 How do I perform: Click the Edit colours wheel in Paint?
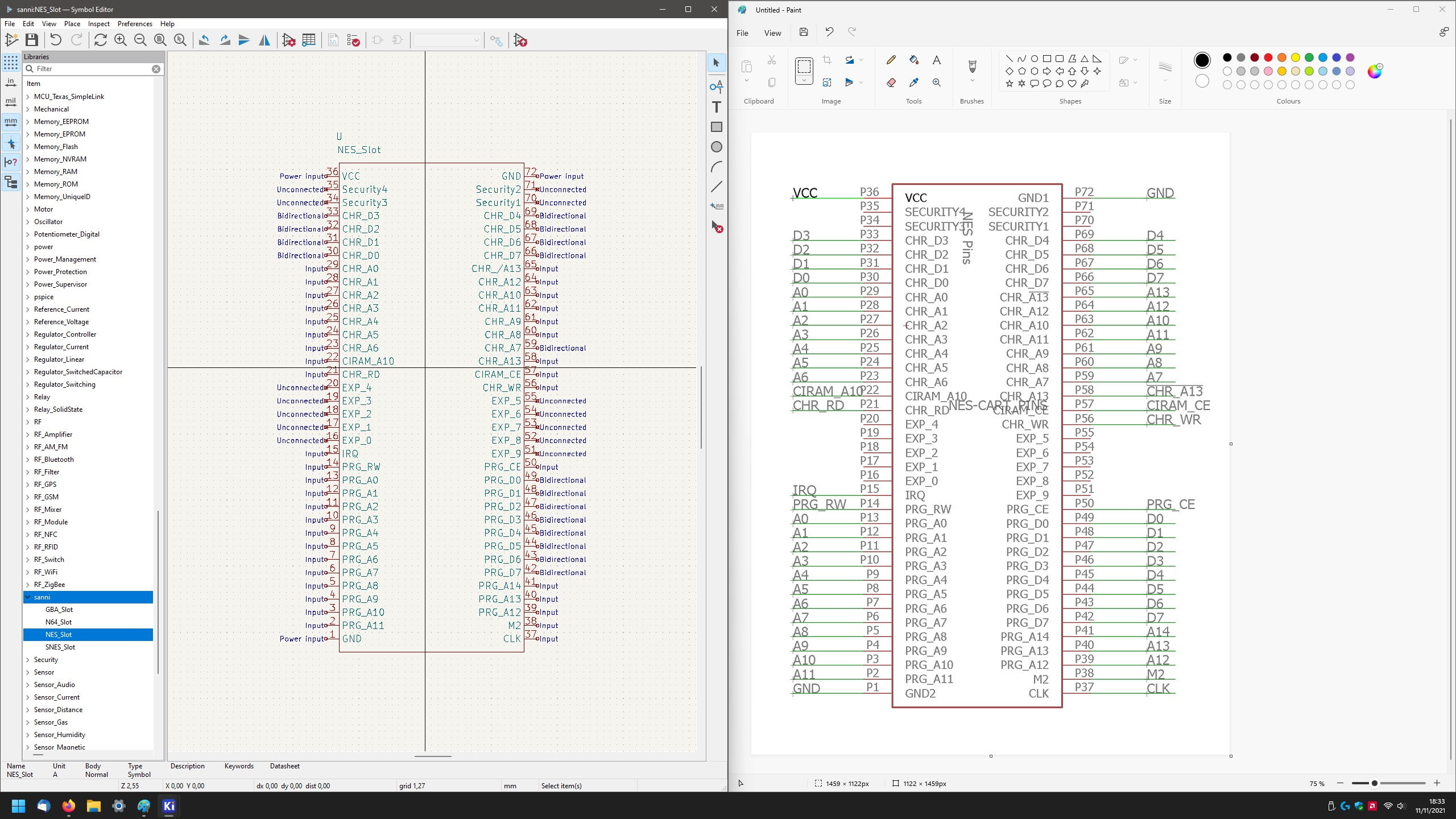click(x=1375, y=71)
